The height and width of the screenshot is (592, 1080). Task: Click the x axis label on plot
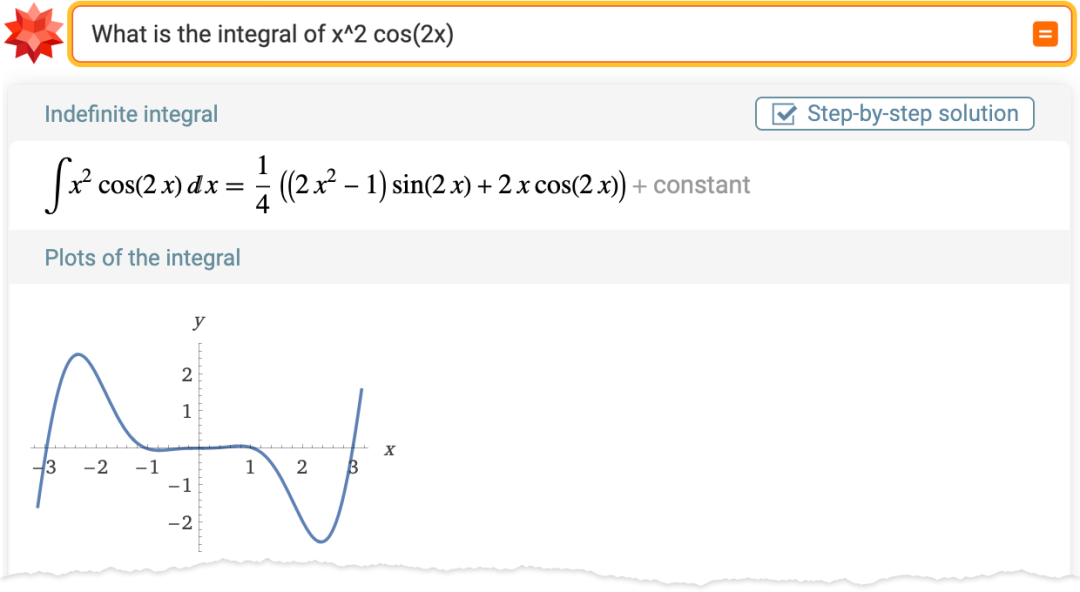tap(389, 450)
